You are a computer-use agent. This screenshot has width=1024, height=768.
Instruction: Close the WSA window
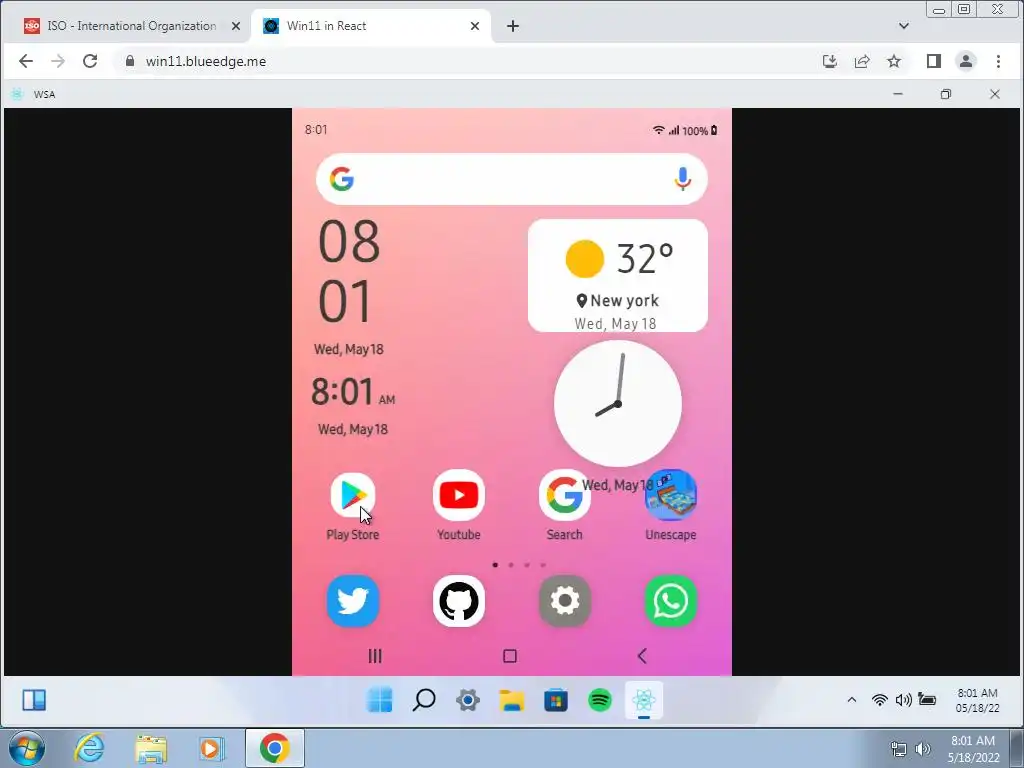coord(995,94)
